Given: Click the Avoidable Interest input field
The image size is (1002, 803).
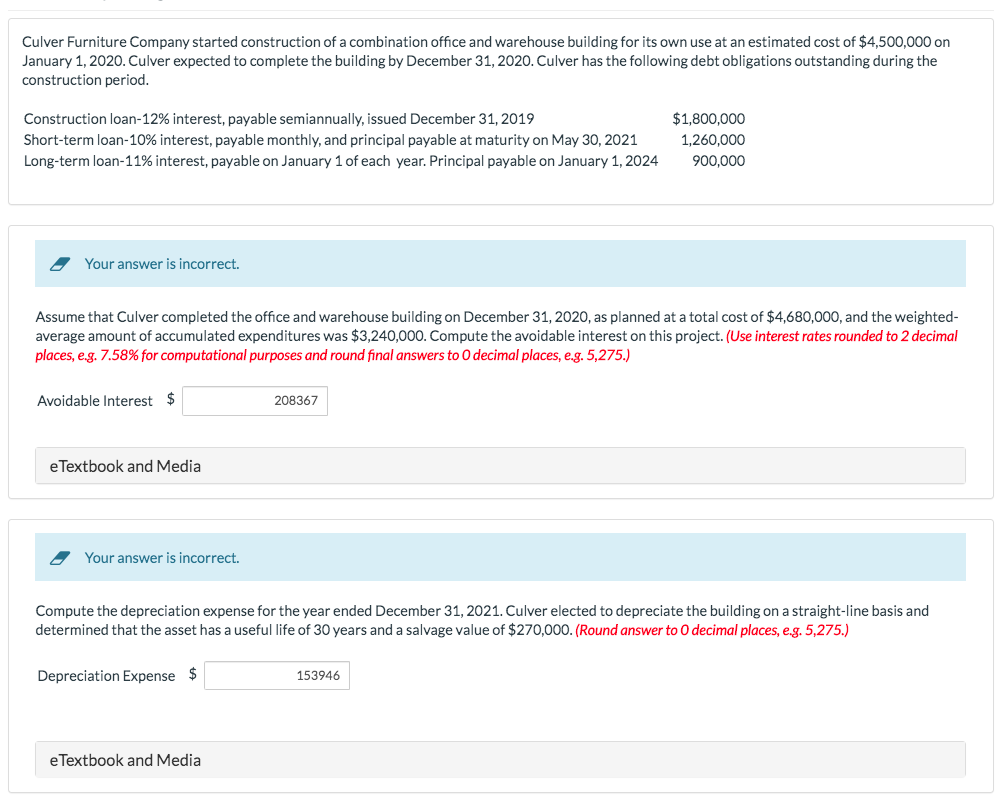Looking at the screenshot, I should point(254,401).
